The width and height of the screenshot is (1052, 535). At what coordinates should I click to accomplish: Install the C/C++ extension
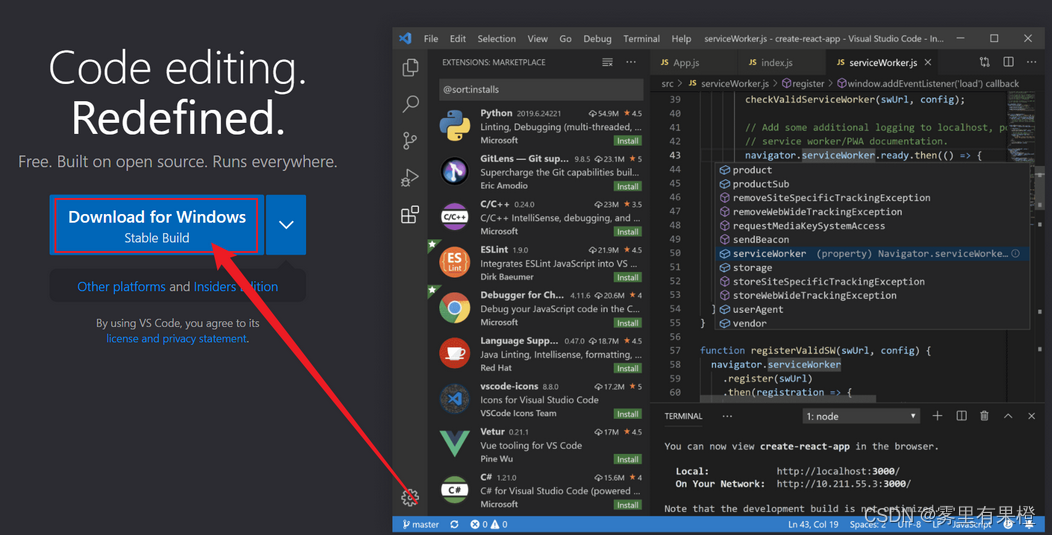(x=627, y=232)
